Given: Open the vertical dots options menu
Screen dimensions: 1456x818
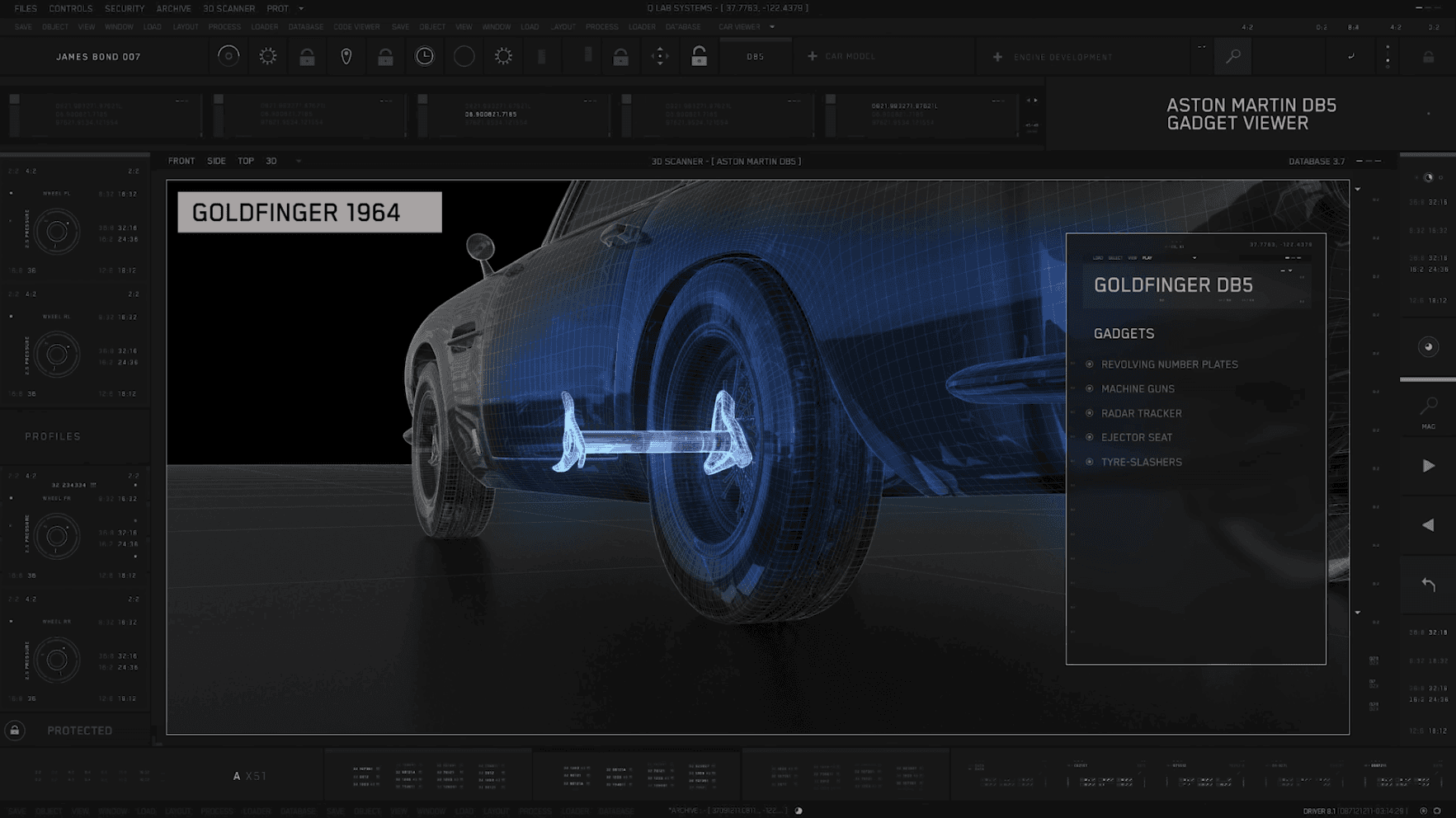Looking at the screenshot, I should 1388,56.
